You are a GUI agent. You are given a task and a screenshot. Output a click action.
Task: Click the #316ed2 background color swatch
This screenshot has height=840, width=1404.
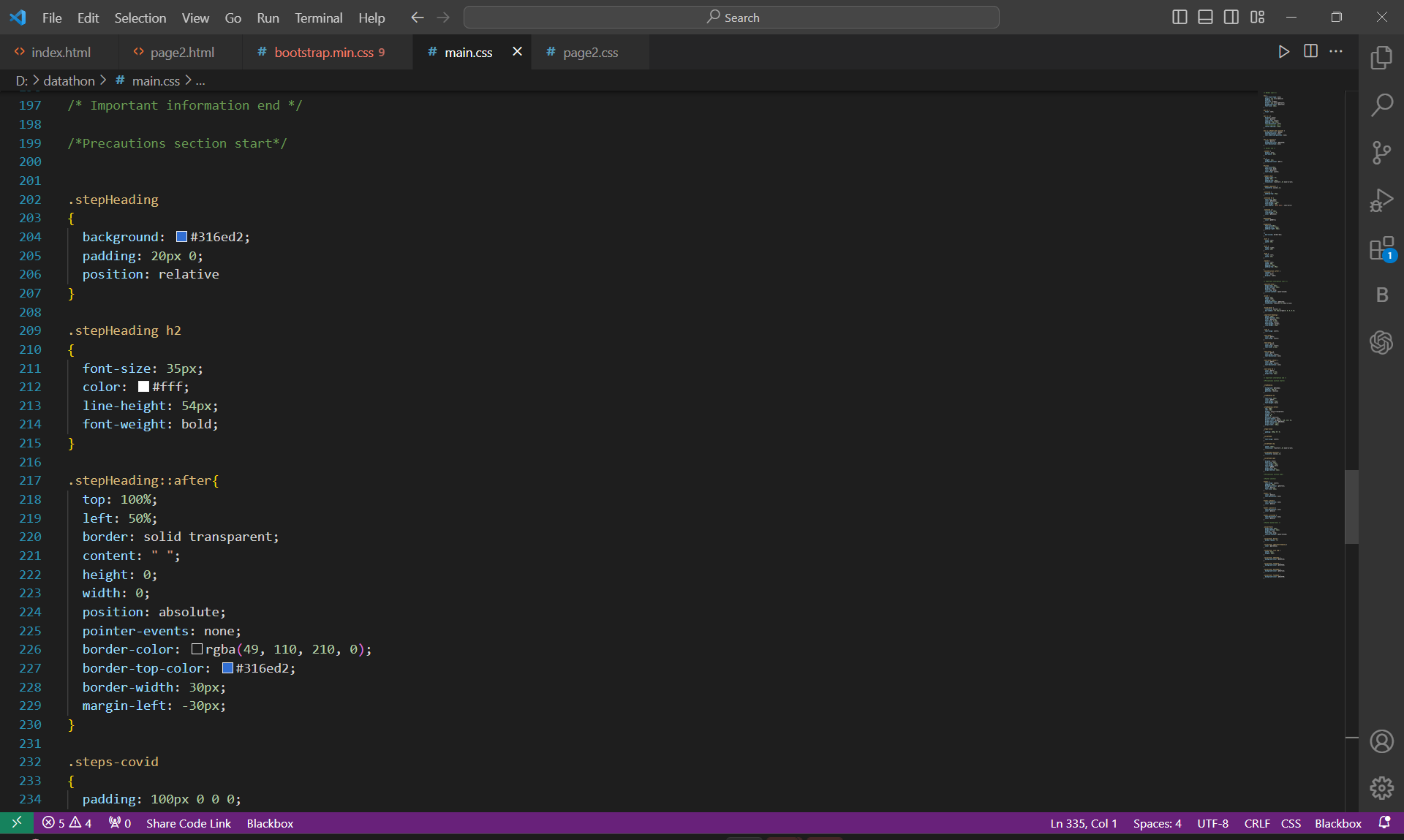[x=181, y=237]
